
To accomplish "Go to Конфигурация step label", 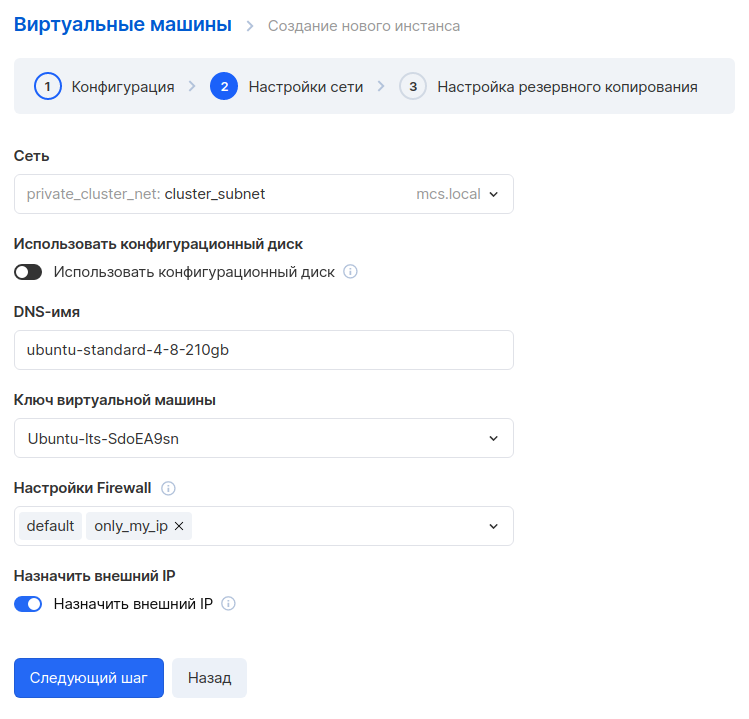I will [123, 87].
